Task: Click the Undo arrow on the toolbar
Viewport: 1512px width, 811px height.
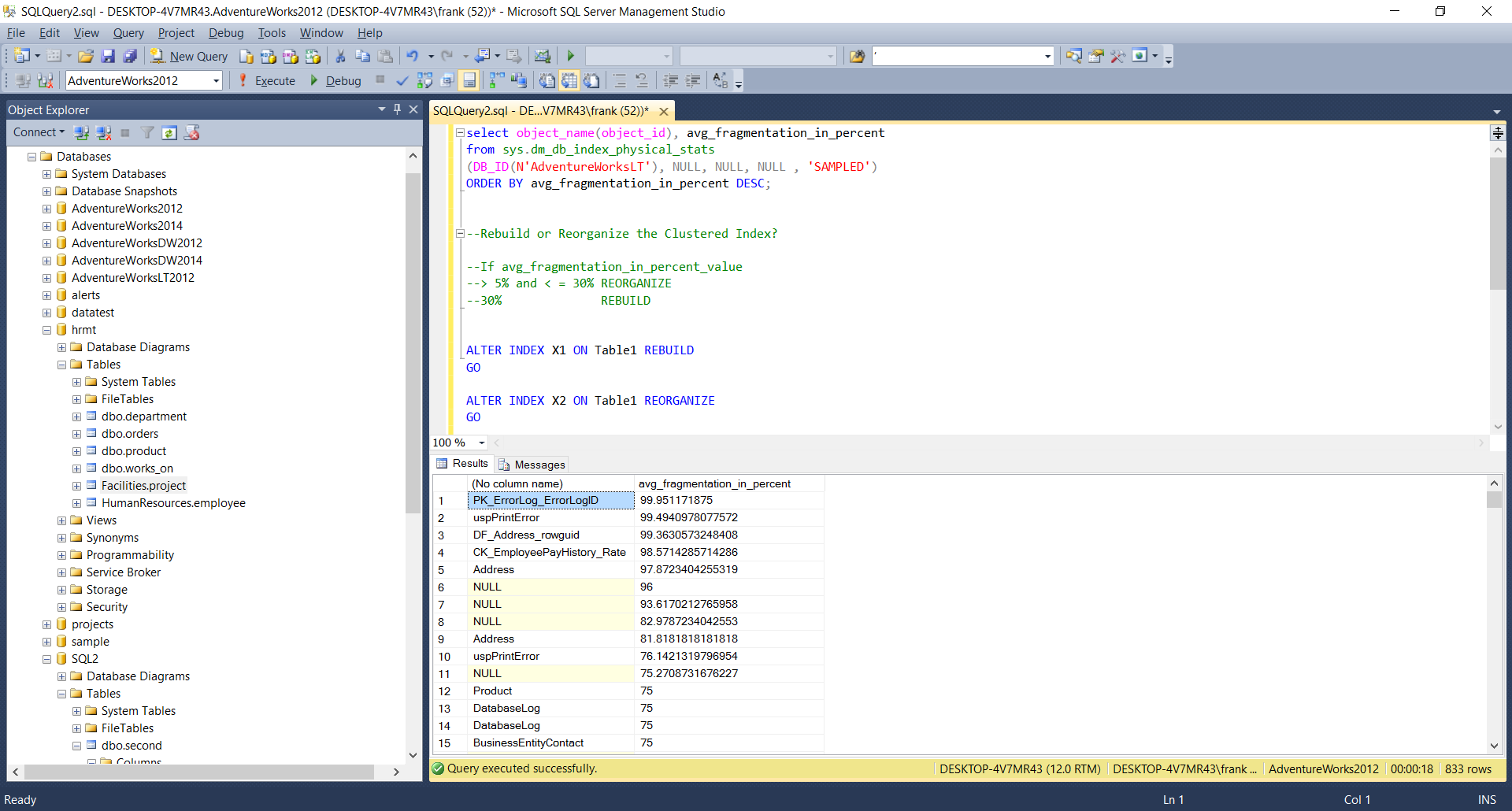Action: coord(414,56)
